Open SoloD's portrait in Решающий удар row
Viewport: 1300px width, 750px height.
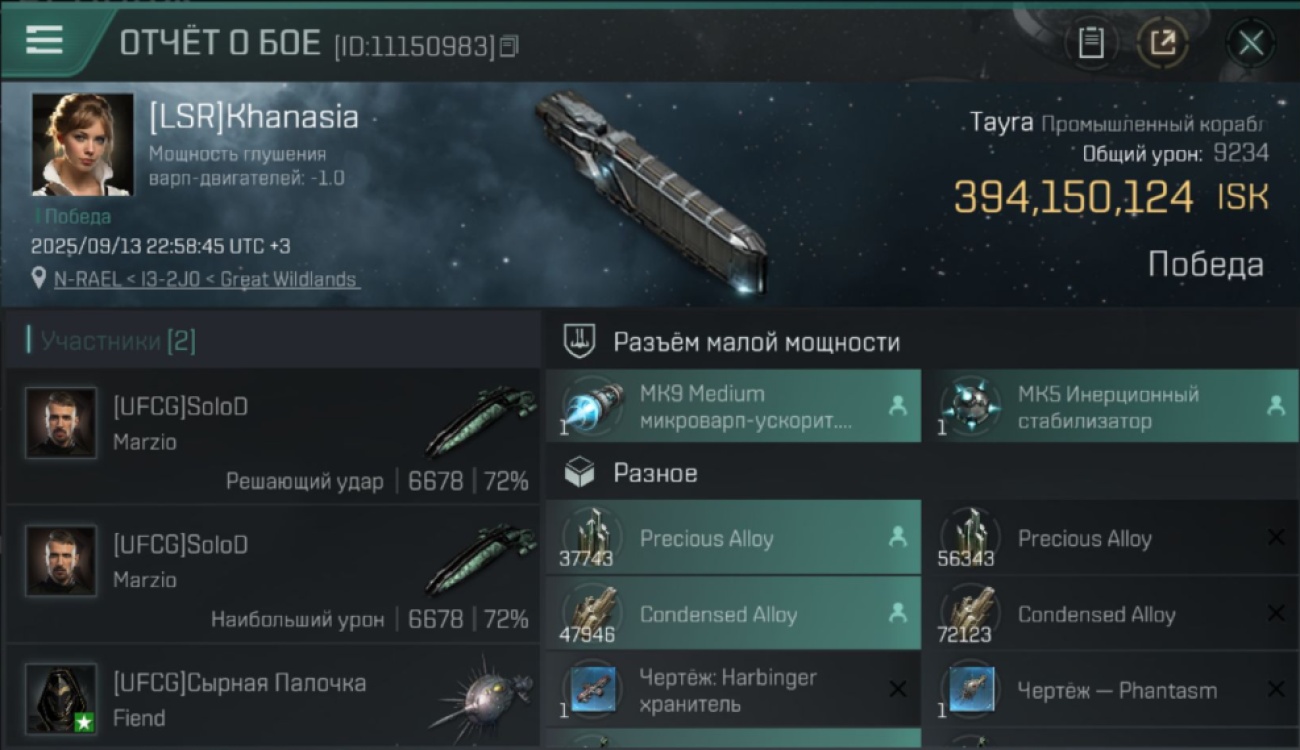click(x=61, y=423)
